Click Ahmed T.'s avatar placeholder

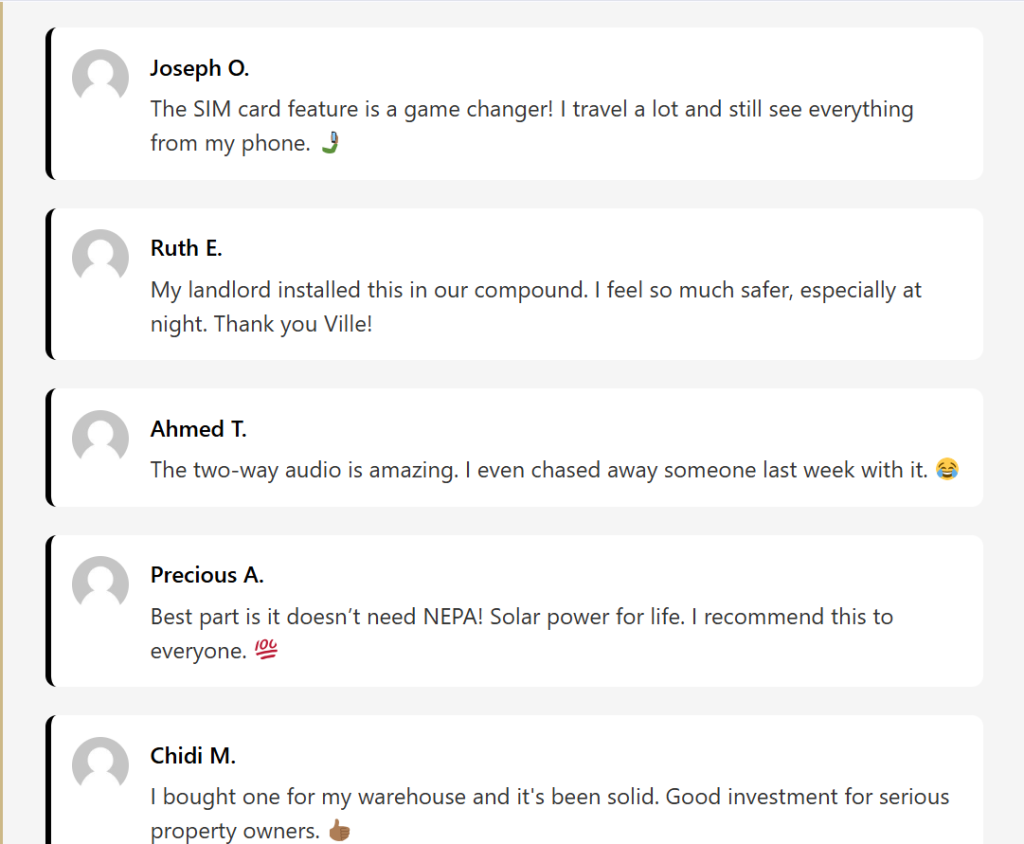pyautogui.click(x=100, y=438)
